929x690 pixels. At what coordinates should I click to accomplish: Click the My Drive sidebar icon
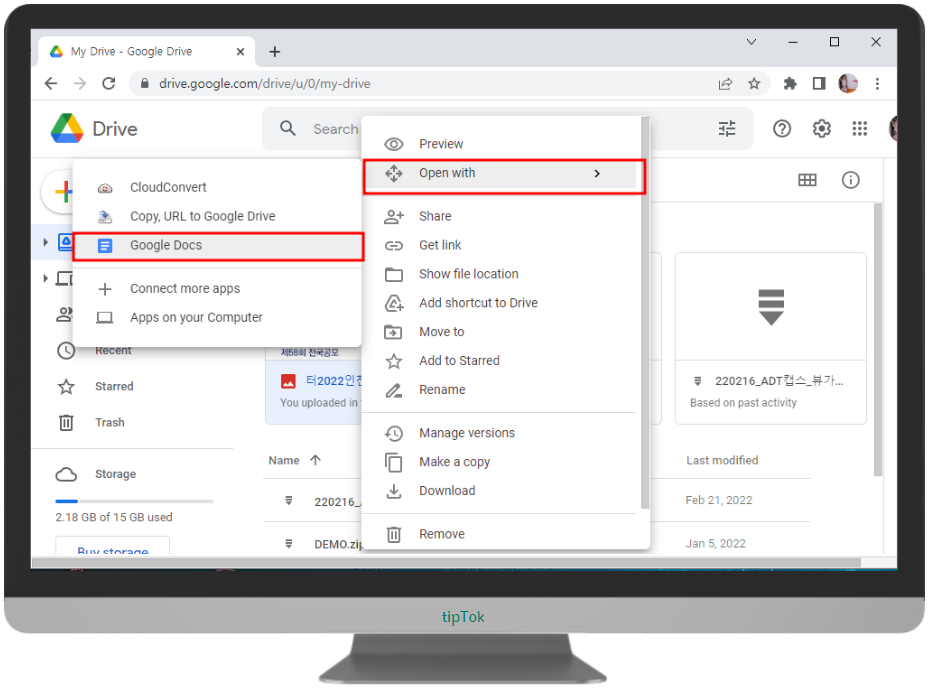(x=65, y=242)
